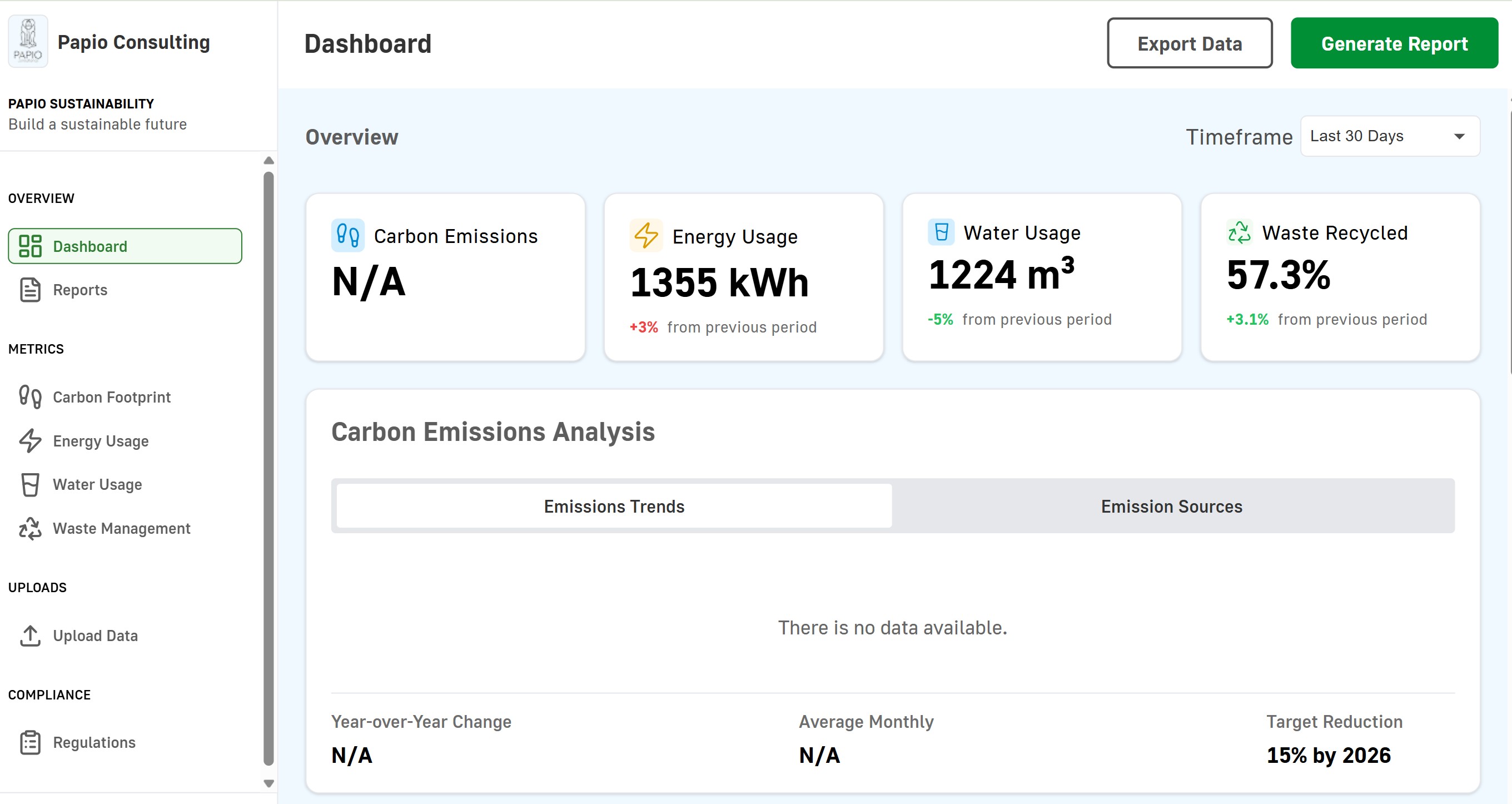Click the Export Data button
The width and height of the screenshot is (1512, 804).
click(1189, 43)
